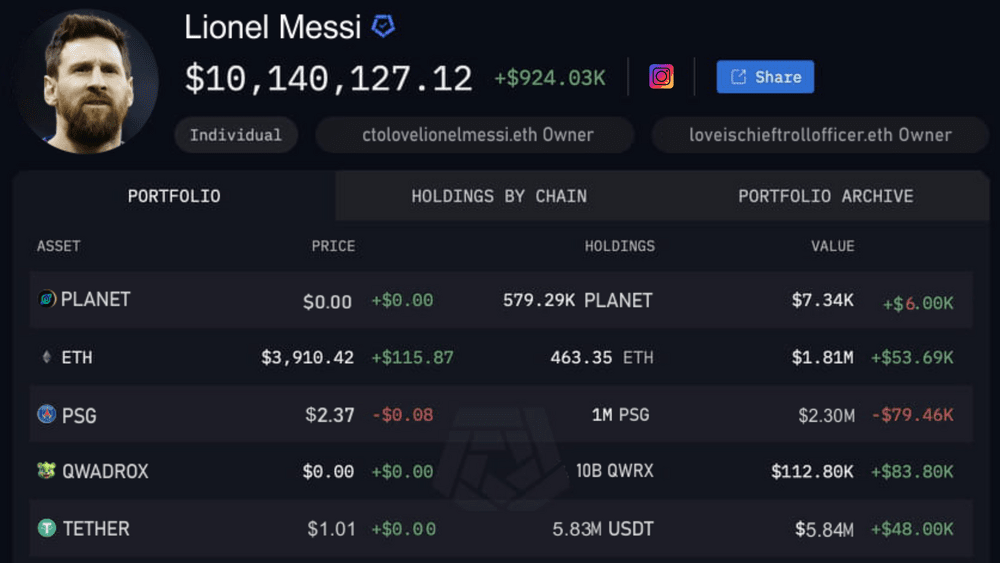Viewport: 1000px width, 563px height.
Task: Switch to the Portfolio tab
Action: tap(174, 196)
